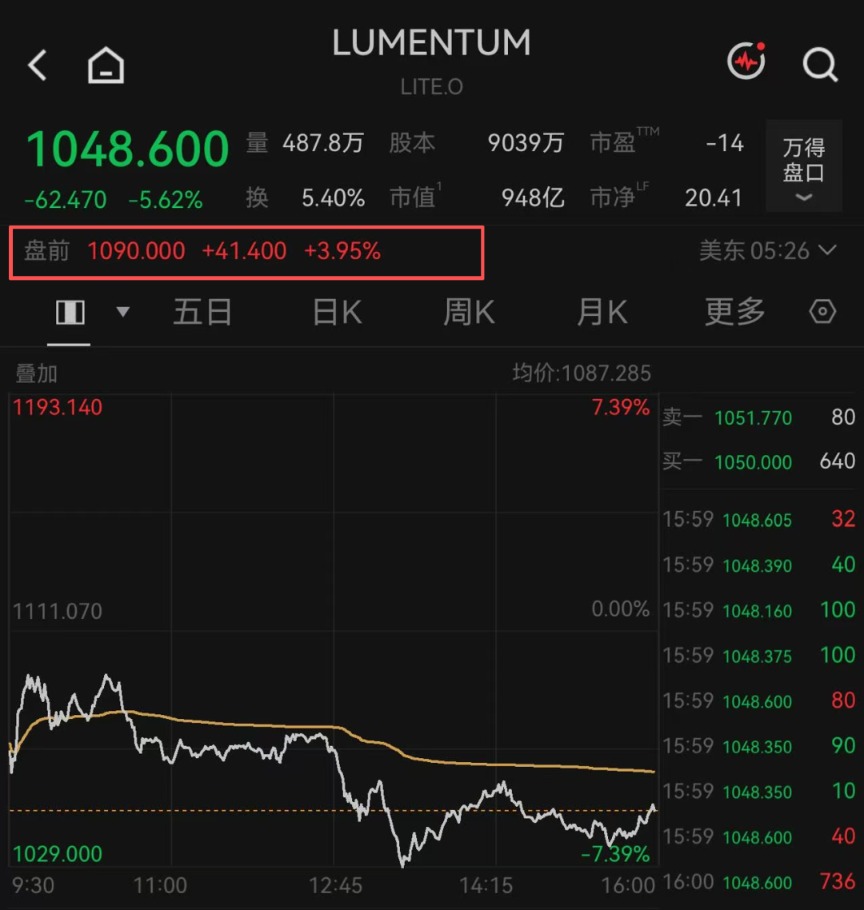Select the 15:59 1048.605 trade row

[x=759, y=519]
